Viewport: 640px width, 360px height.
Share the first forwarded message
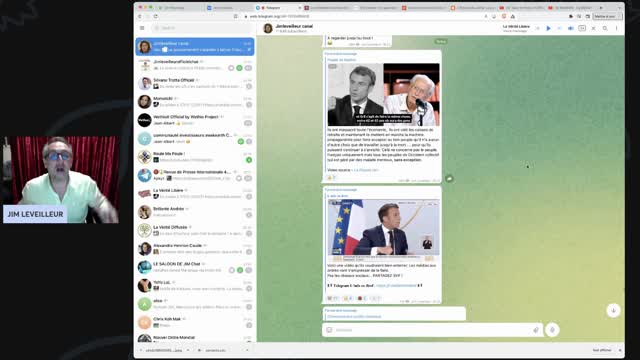[x=449, y=178]
